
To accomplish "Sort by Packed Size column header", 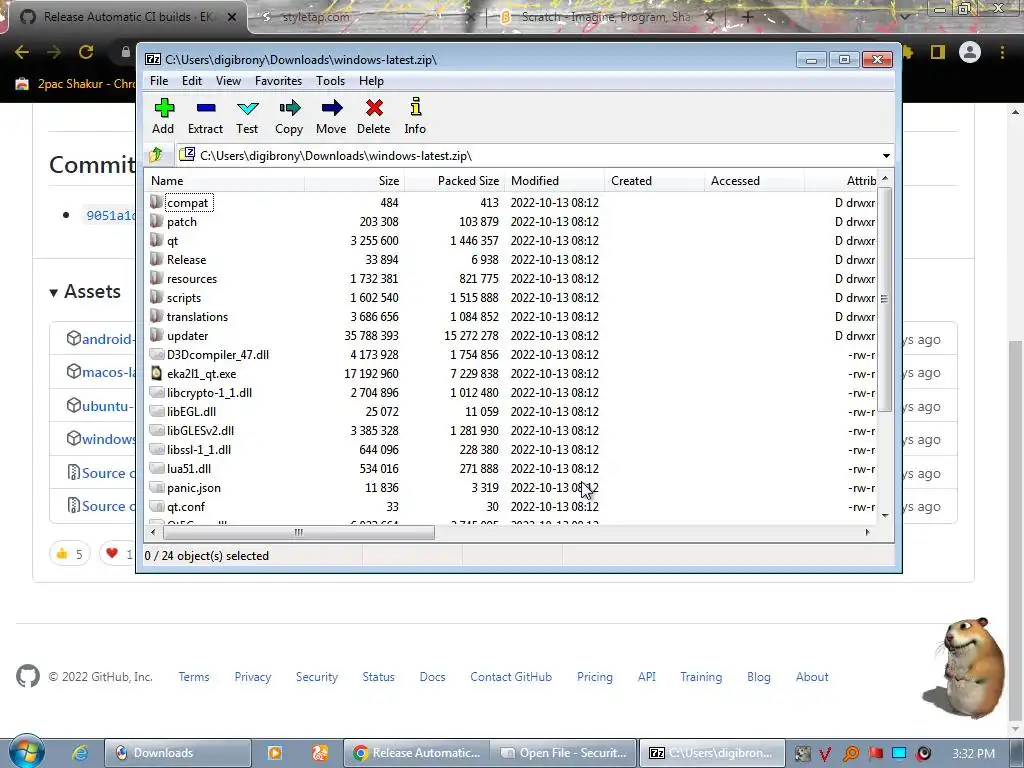I will click(x=455, y=181).
